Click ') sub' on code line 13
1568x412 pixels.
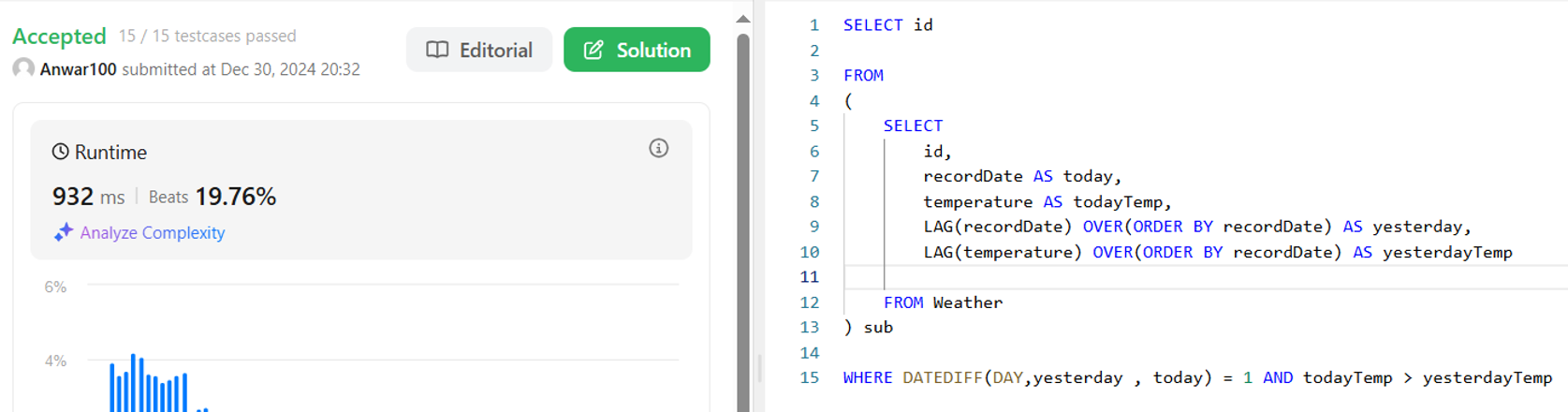[x=868, y=328]
